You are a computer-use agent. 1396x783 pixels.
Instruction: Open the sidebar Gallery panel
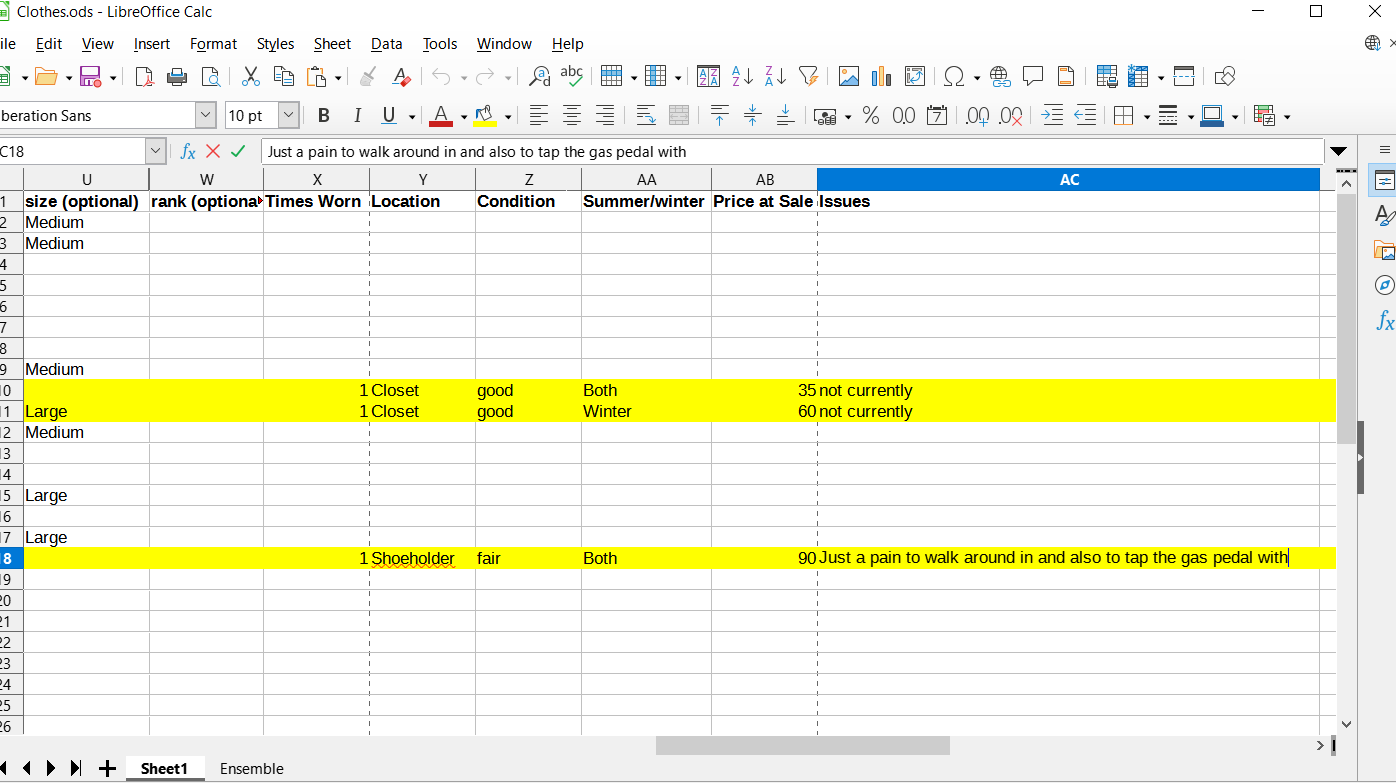(1384, 250)
